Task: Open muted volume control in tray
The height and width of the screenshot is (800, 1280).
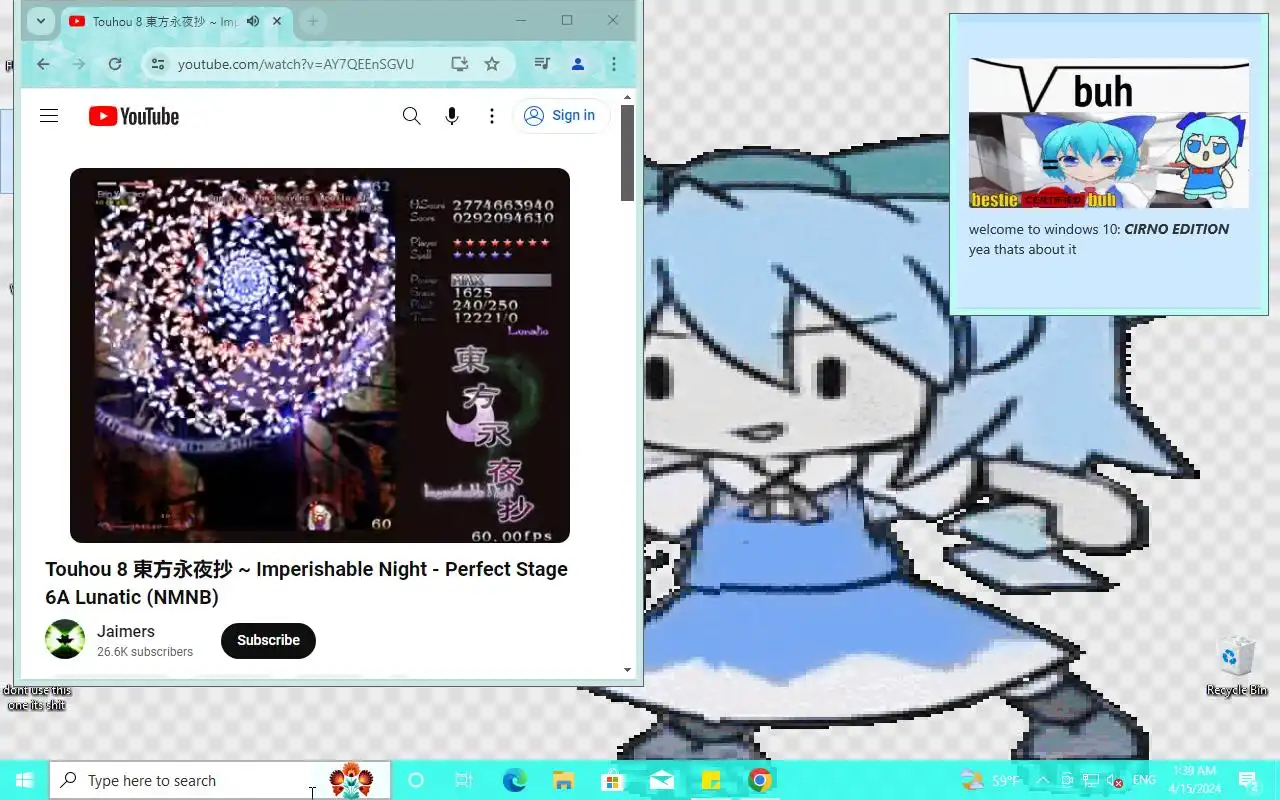Action: click(x=1114, y=780)
